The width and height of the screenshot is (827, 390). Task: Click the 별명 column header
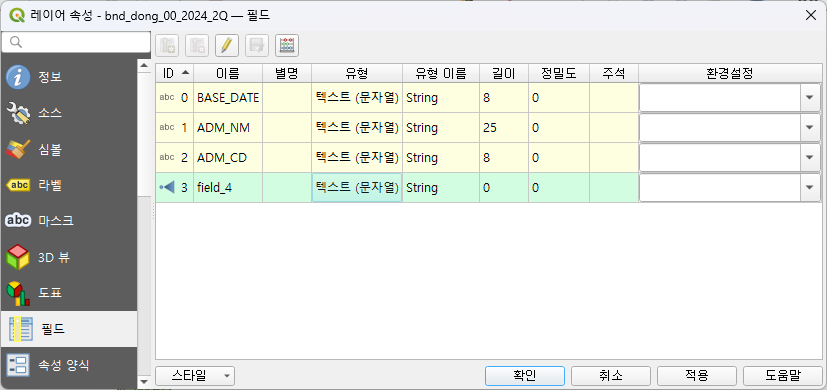tap(287, 73)
